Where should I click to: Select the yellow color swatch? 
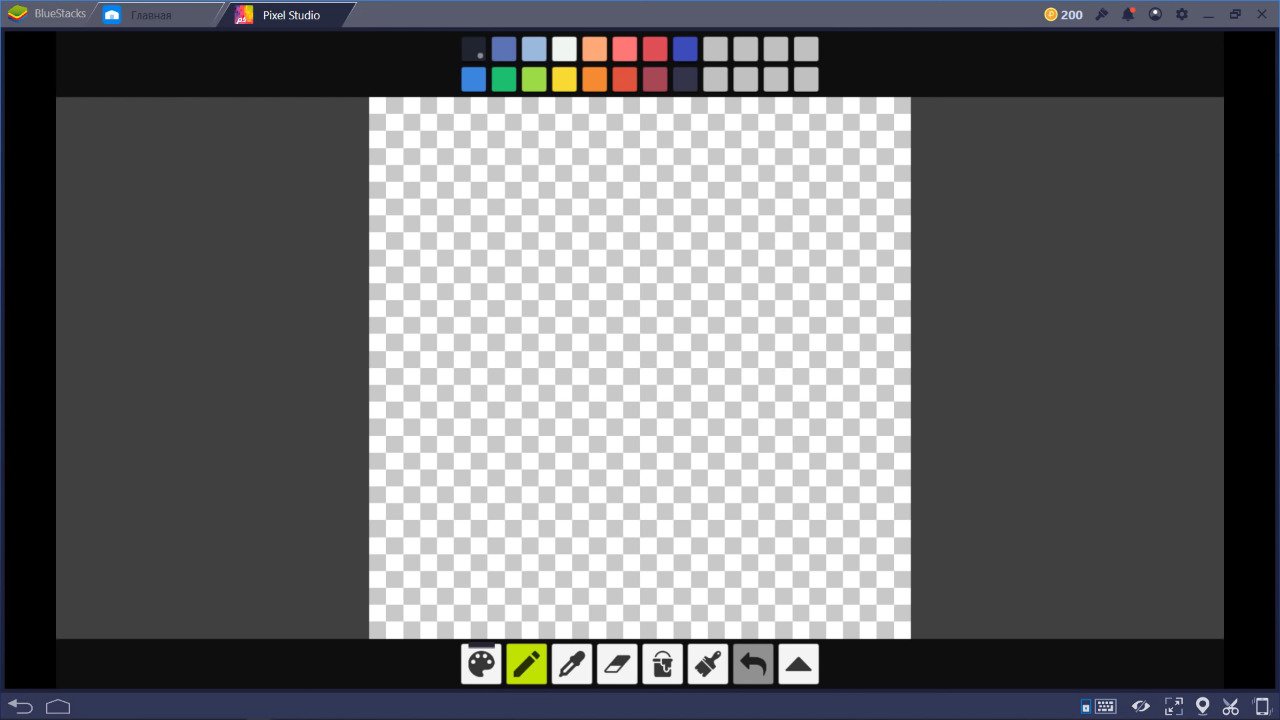click(x=564, y=80)
